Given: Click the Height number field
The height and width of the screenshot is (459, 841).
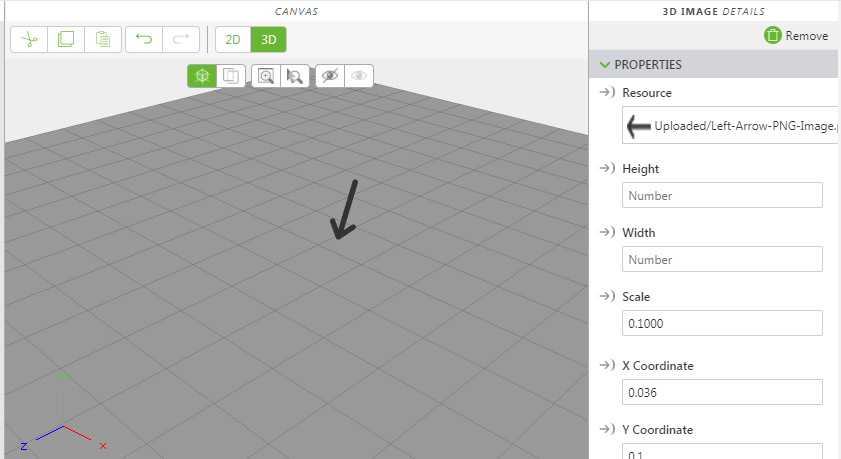Looking at the screenshot, I should pos(722,195).
